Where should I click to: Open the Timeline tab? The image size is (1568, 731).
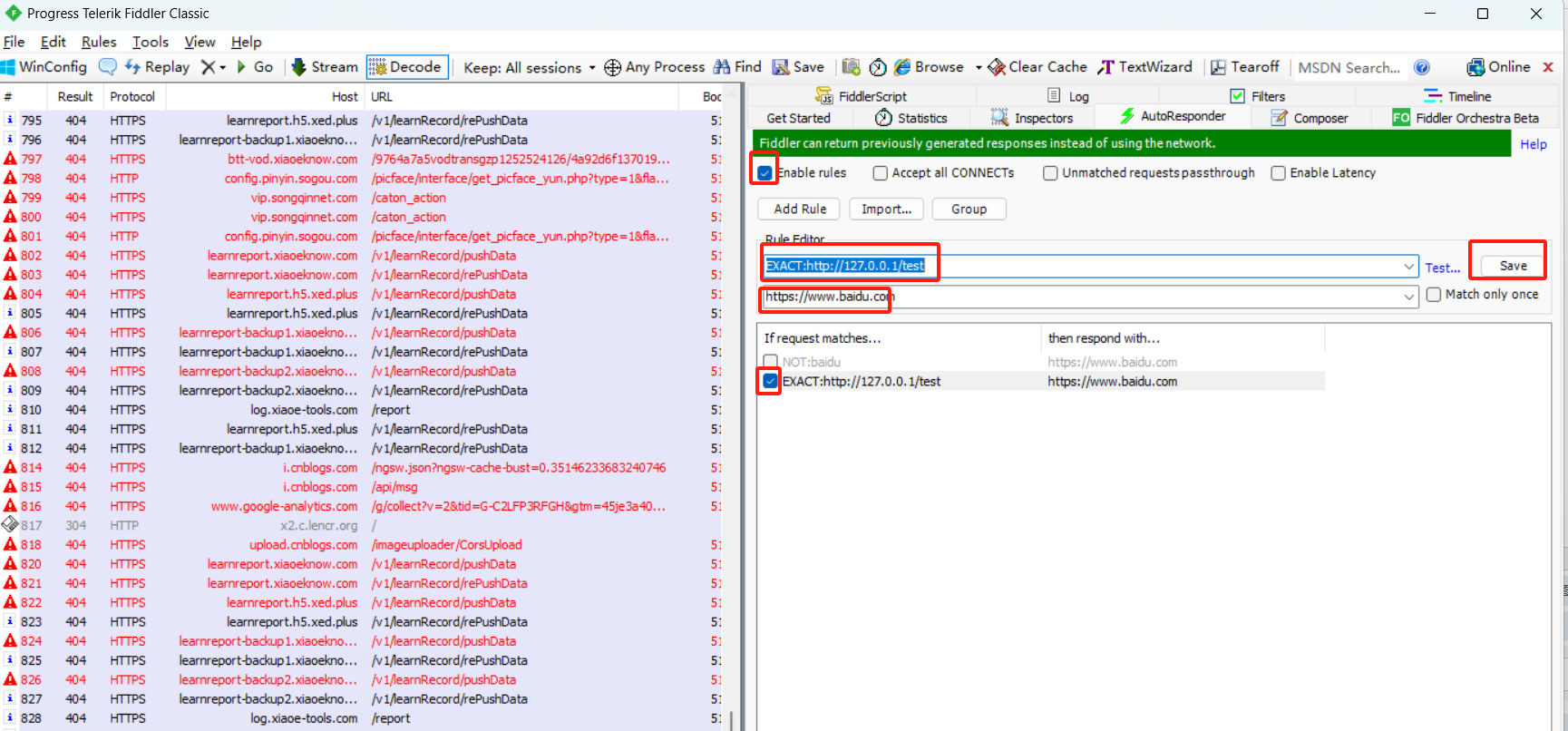(x=1457, y=96)
